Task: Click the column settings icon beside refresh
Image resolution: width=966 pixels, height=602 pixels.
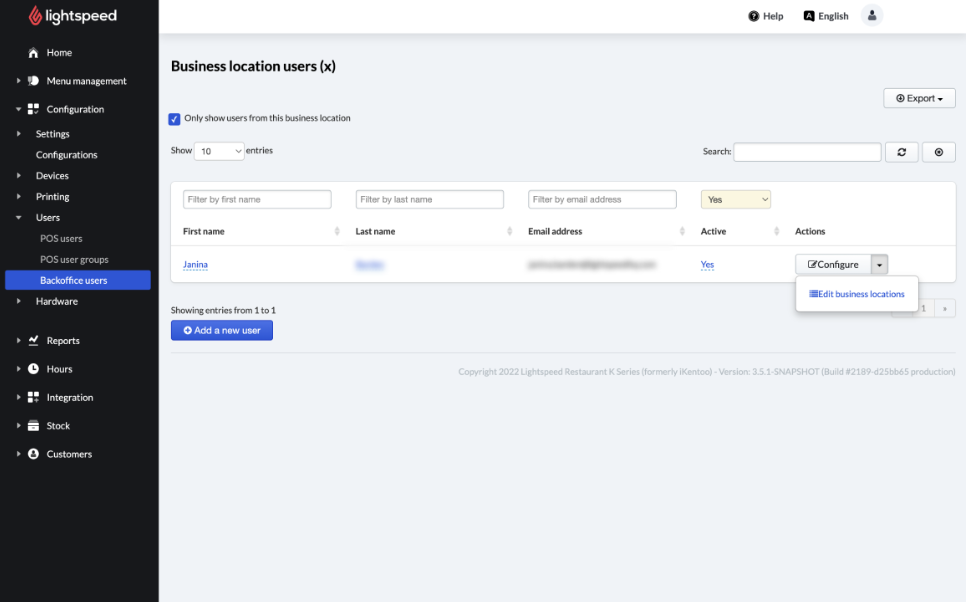Action: coord(938,152)
